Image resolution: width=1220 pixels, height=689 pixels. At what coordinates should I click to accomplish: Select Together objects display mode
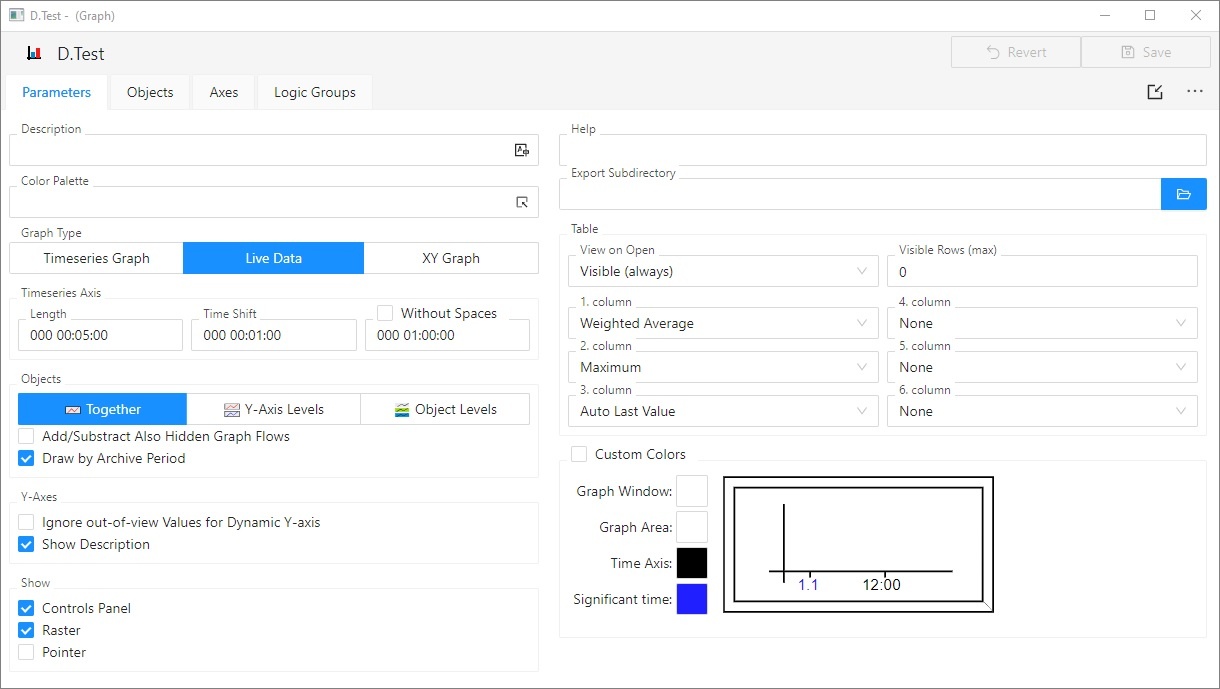pos(102,409)
